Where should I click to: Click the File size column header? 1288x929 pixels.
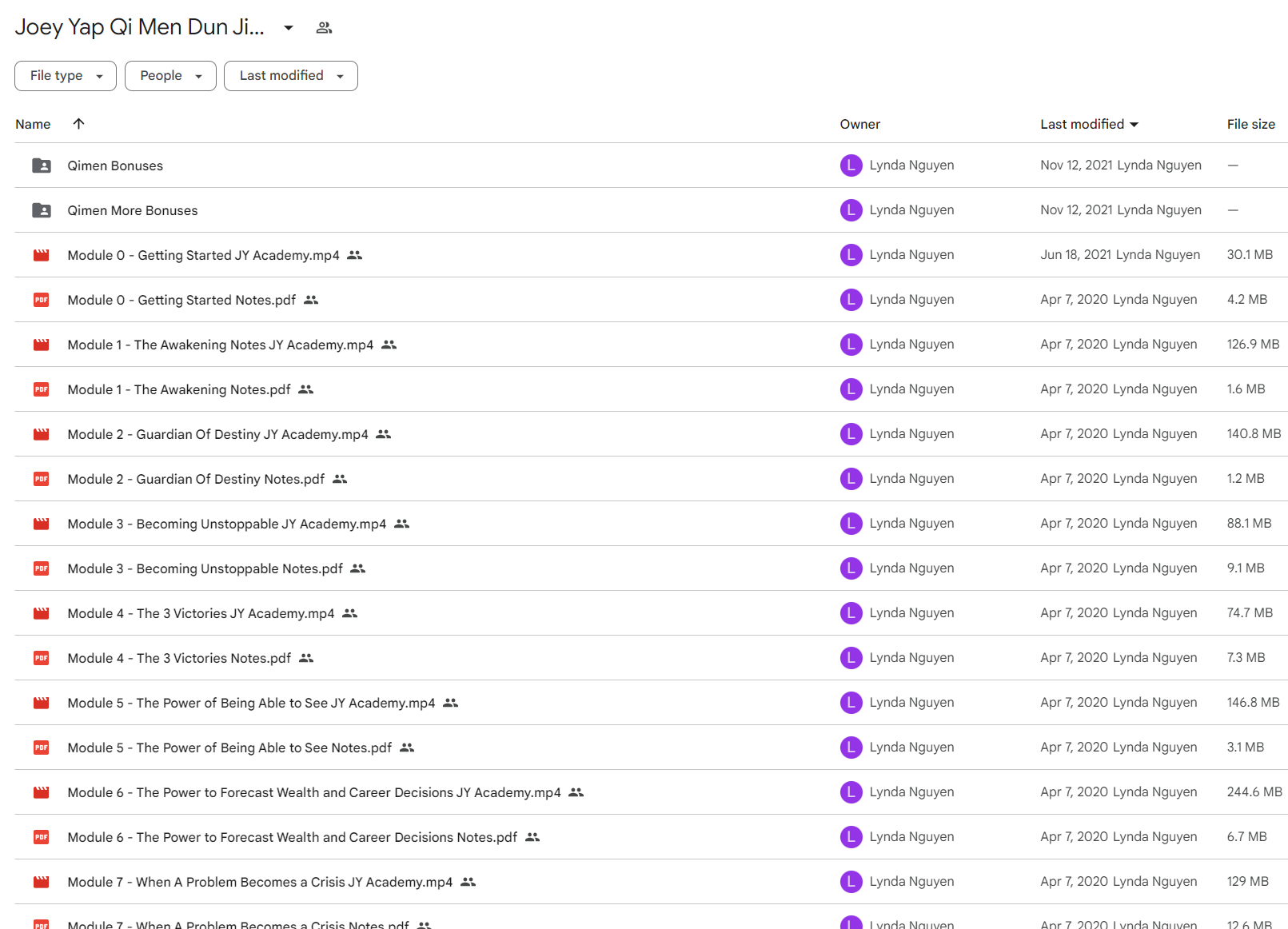1250,124
